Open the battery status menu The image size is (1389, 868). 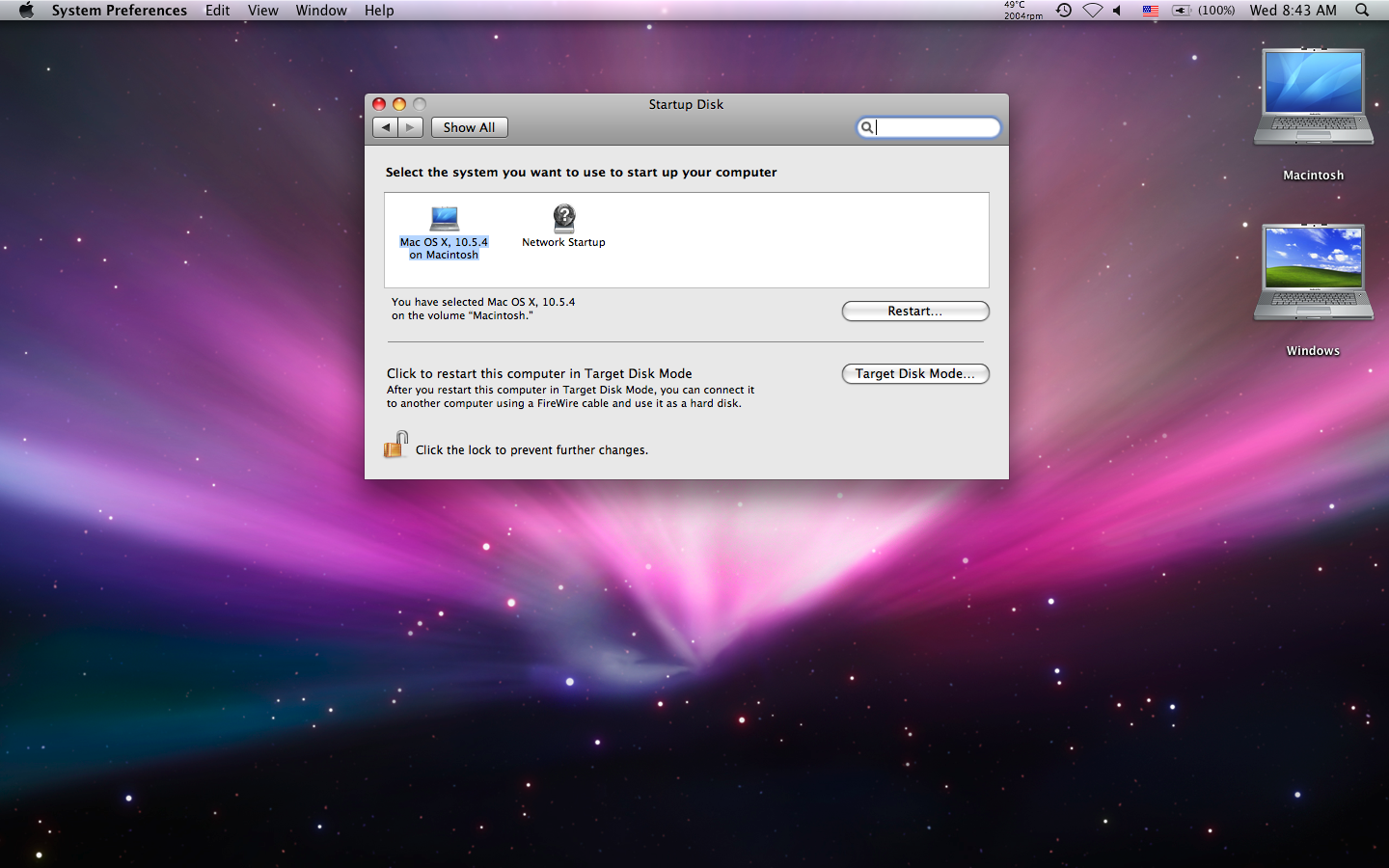click(x=1203, y=11)
